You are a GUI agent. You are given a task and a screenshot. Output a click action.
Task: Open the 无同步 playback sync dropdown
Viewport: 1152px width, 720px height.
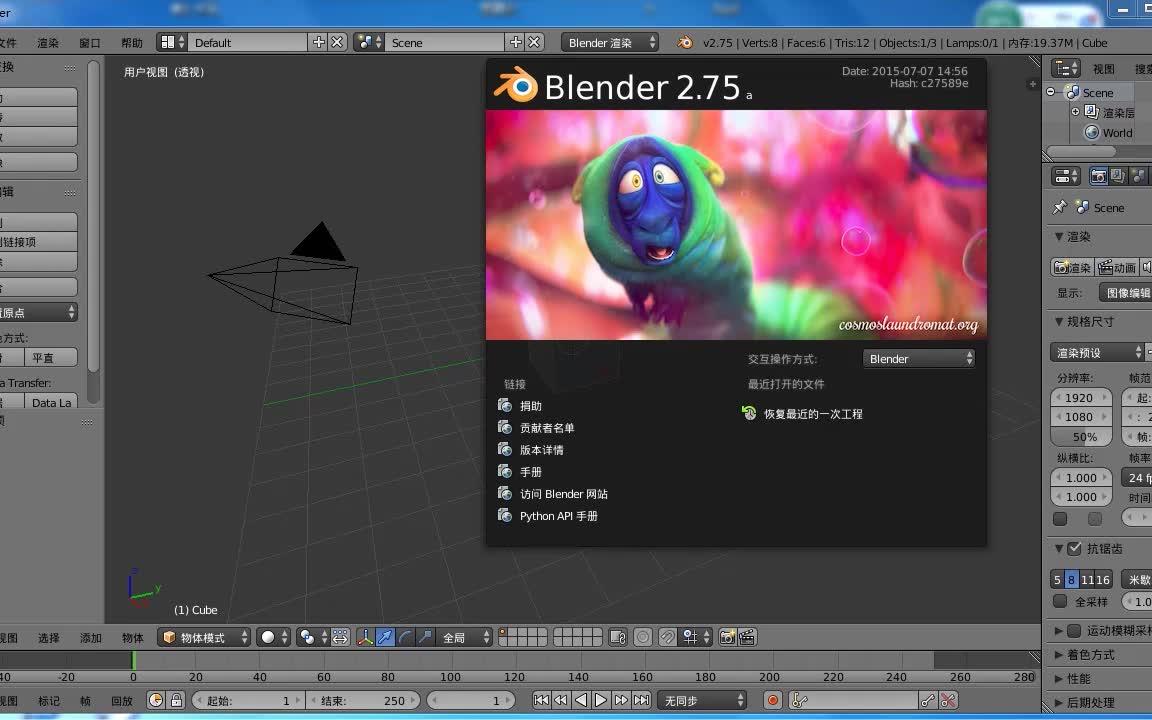click(x=703, y=700)
